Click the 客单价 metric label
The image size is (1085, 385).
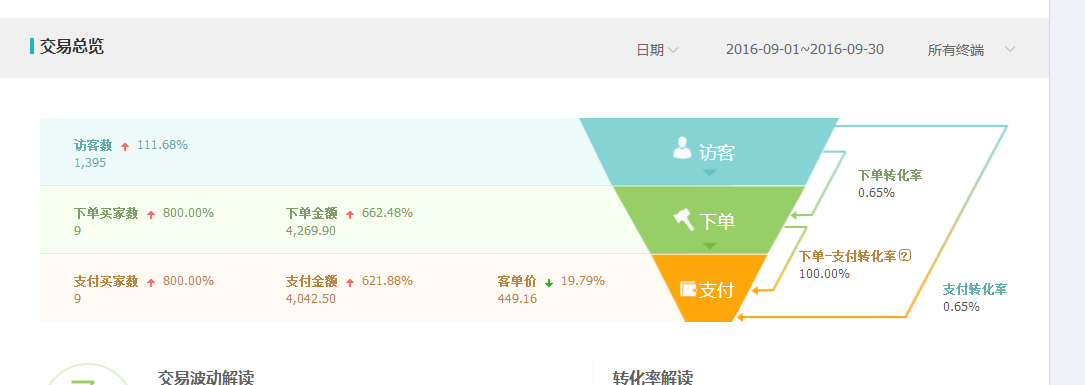coord(517,282)
